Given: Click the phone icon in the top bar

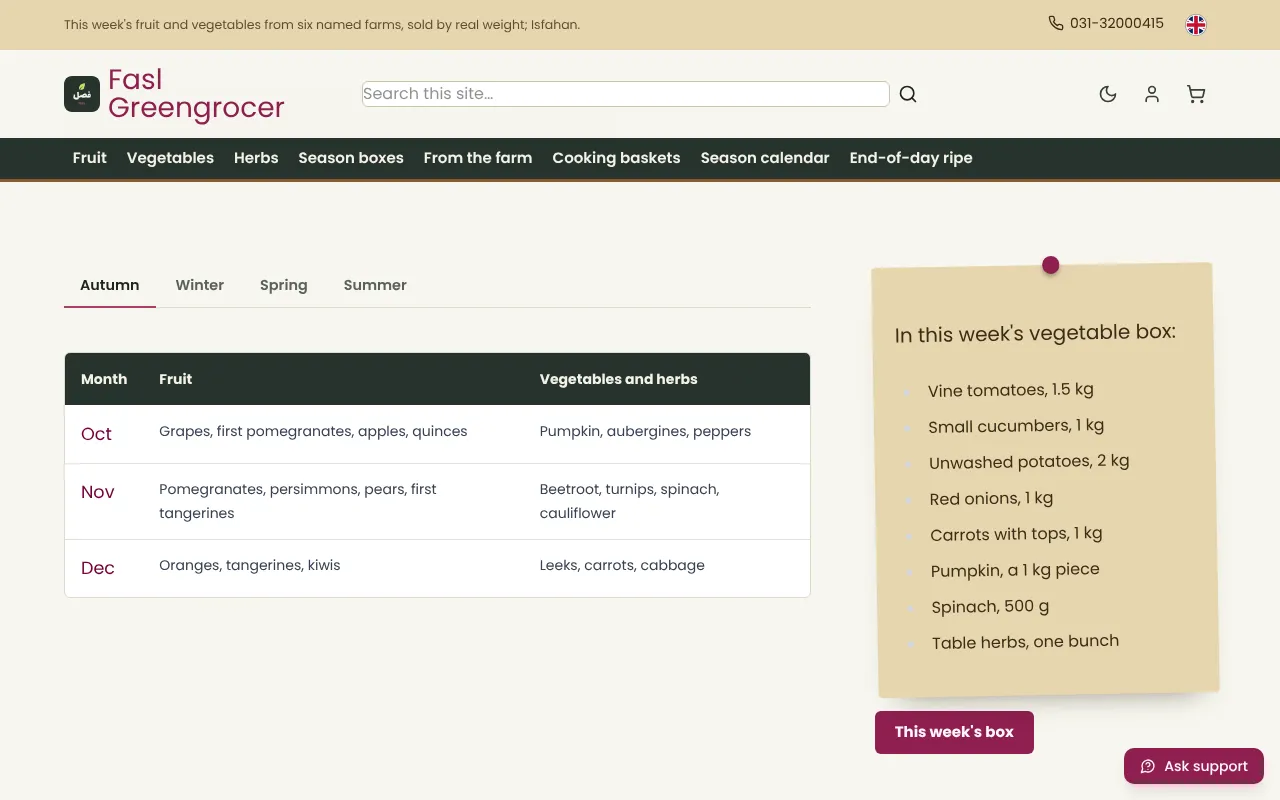Looking at the screenshot, I should click(1056, 23).
